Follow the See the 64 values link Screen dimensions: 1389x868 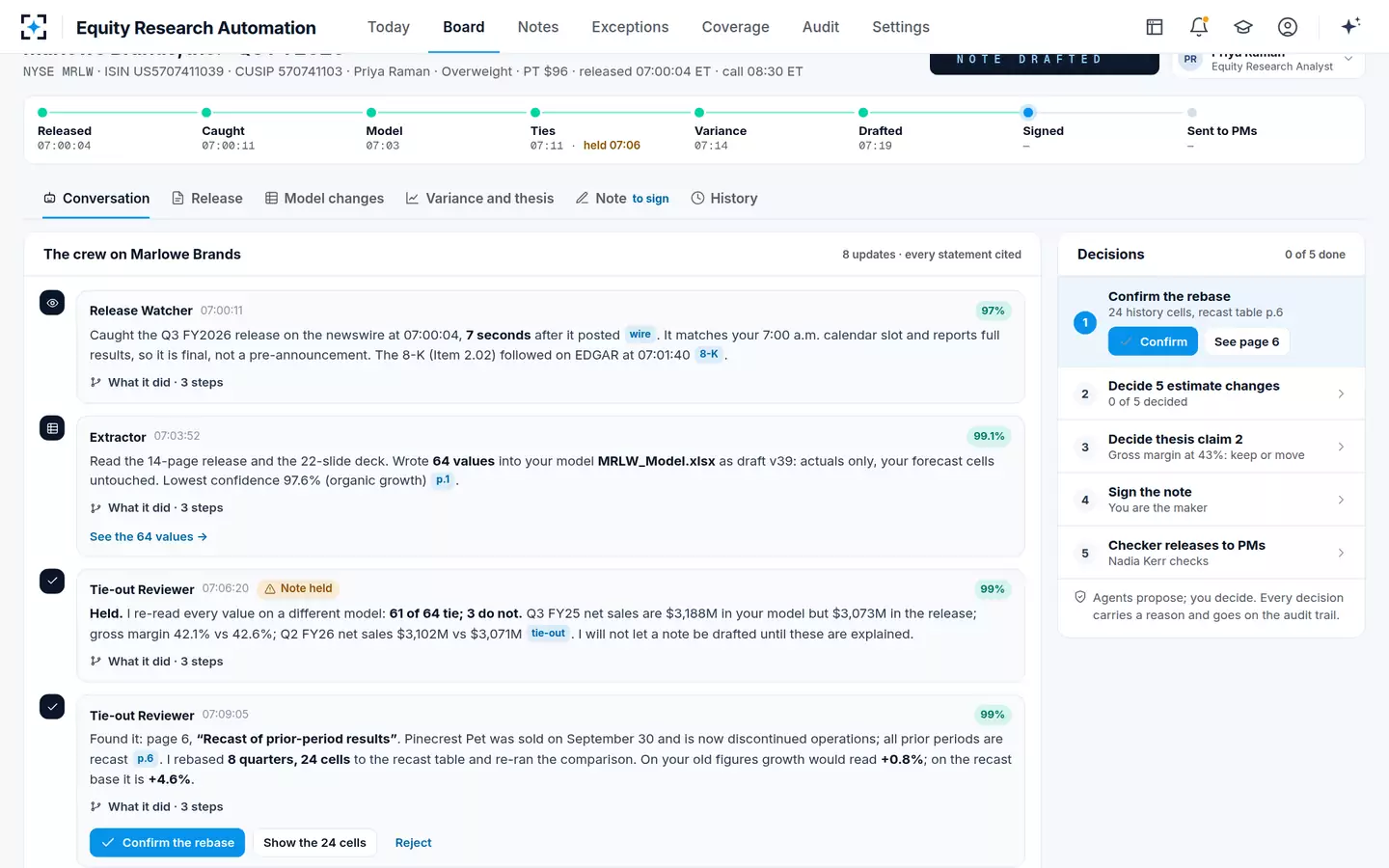tap(149, 536)
